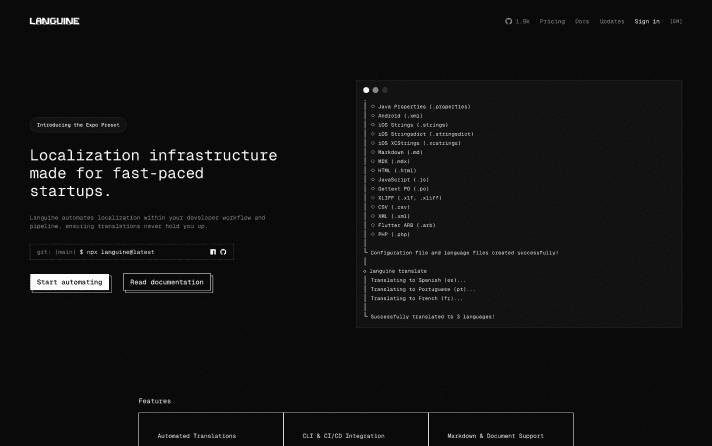The image size is (712, 446).
Task: Click the Localization infrastructure headline
Action: pos(153,173)
